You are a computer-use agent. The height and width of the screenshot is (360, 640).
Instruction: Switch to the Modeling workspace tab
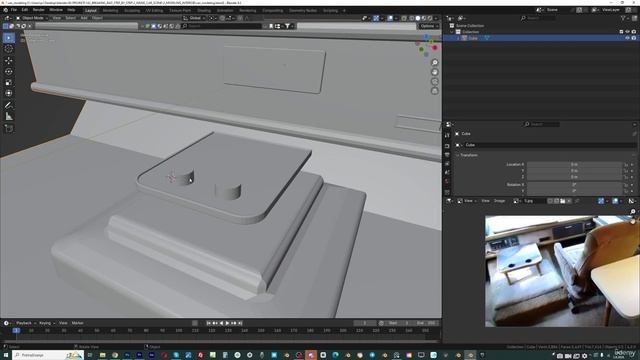(110, 11)
